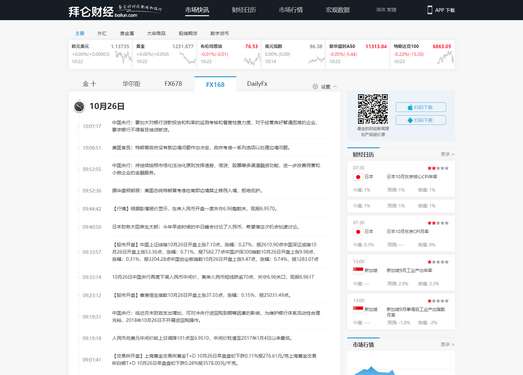Expand the 设置 settings dropdown
Screen dimensions: 523x375
[325, 86]
